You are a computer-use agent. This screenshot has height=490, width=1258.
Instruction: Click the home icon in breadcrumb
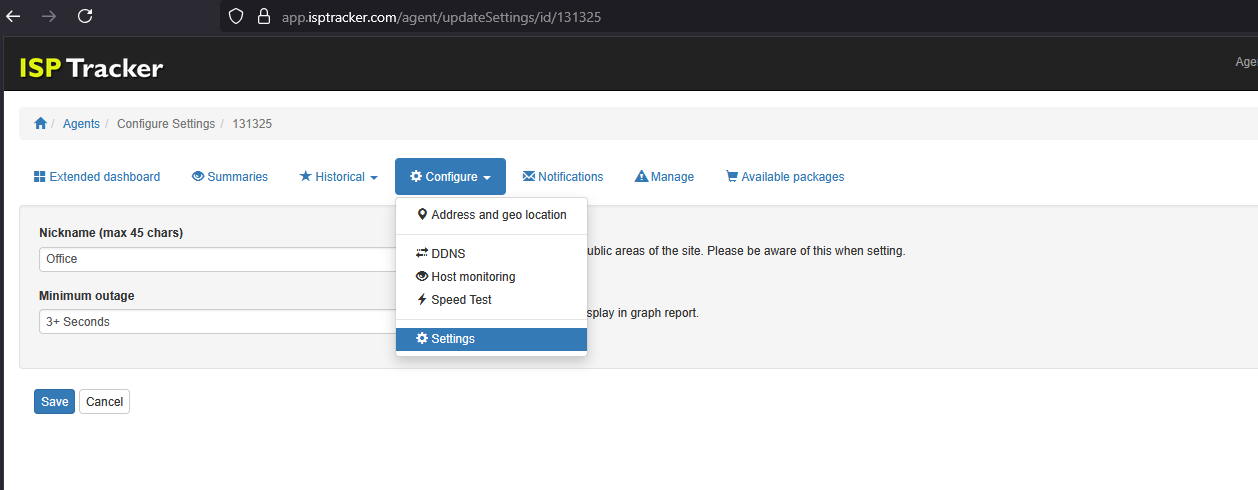[x=40, y=124]
